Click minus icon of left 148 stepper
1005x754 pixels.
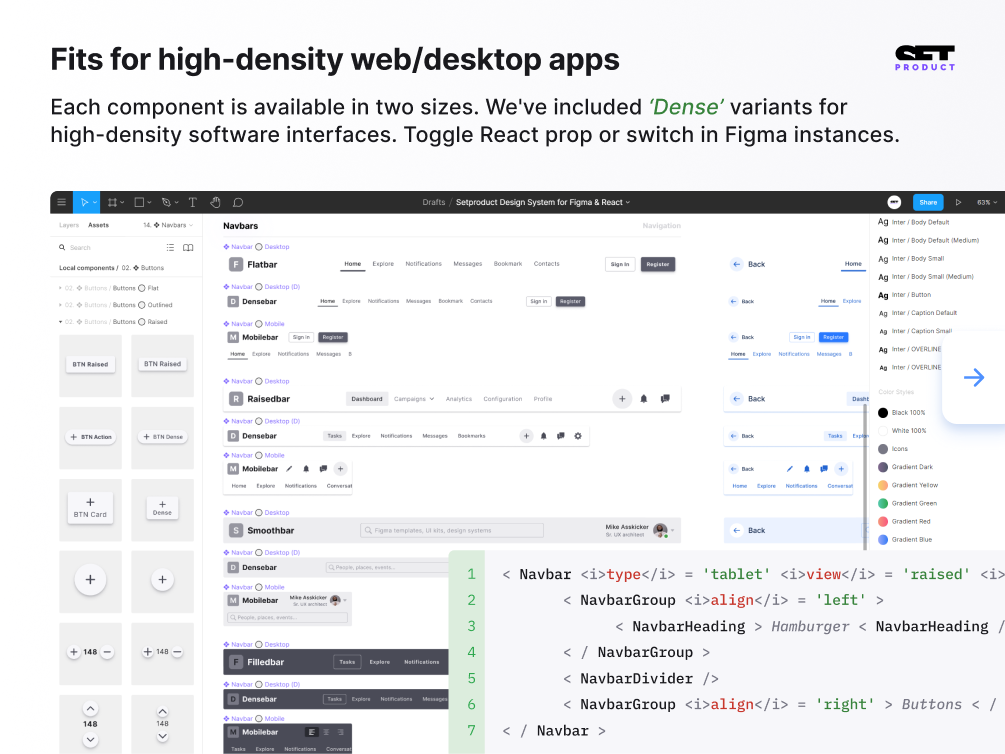click(107, 652)
